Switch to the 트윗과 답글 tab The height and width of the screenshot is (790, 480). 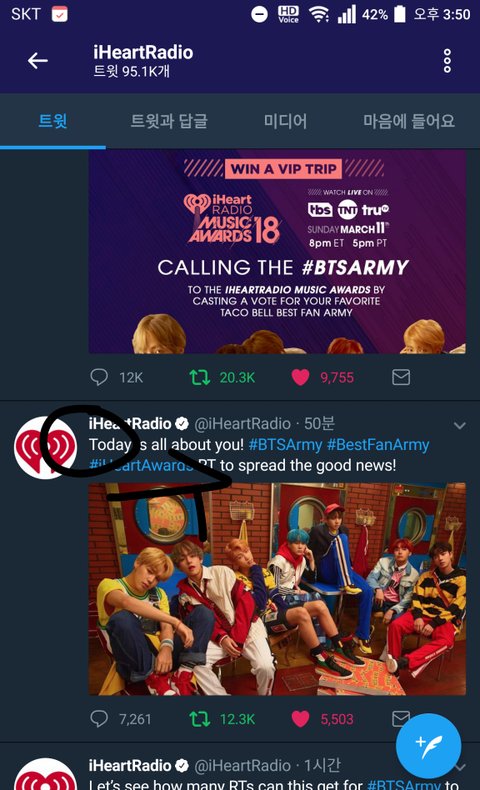tap(169, 121)
